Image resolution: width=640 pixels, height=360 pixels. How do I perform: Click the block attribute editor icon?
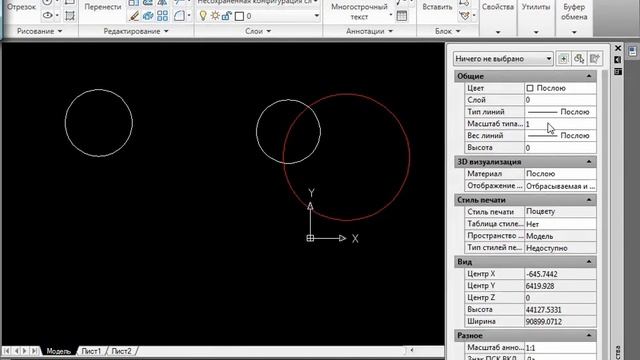(x=464, y=16)
